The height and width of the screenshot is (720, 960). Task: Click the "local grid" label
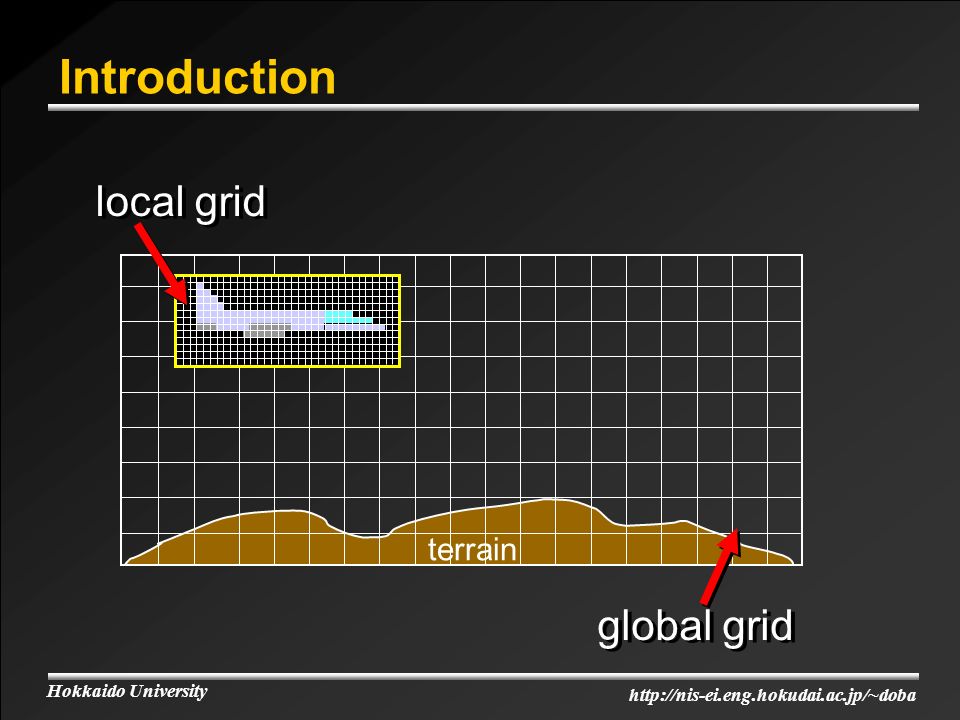click(181, 201)
